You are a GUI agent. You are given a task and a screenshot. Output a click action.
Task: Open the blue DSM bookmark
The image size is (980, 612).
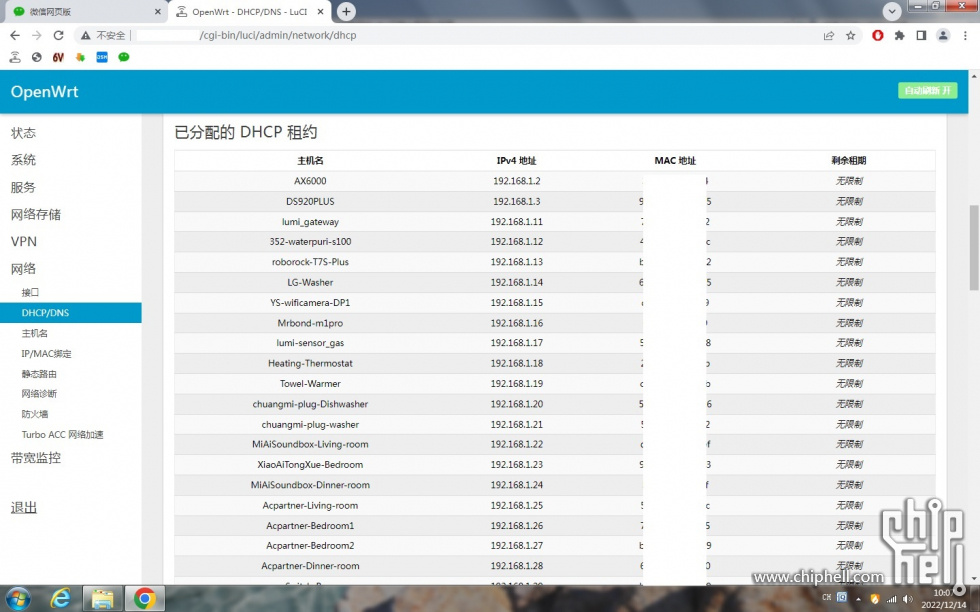coord(102,58)
